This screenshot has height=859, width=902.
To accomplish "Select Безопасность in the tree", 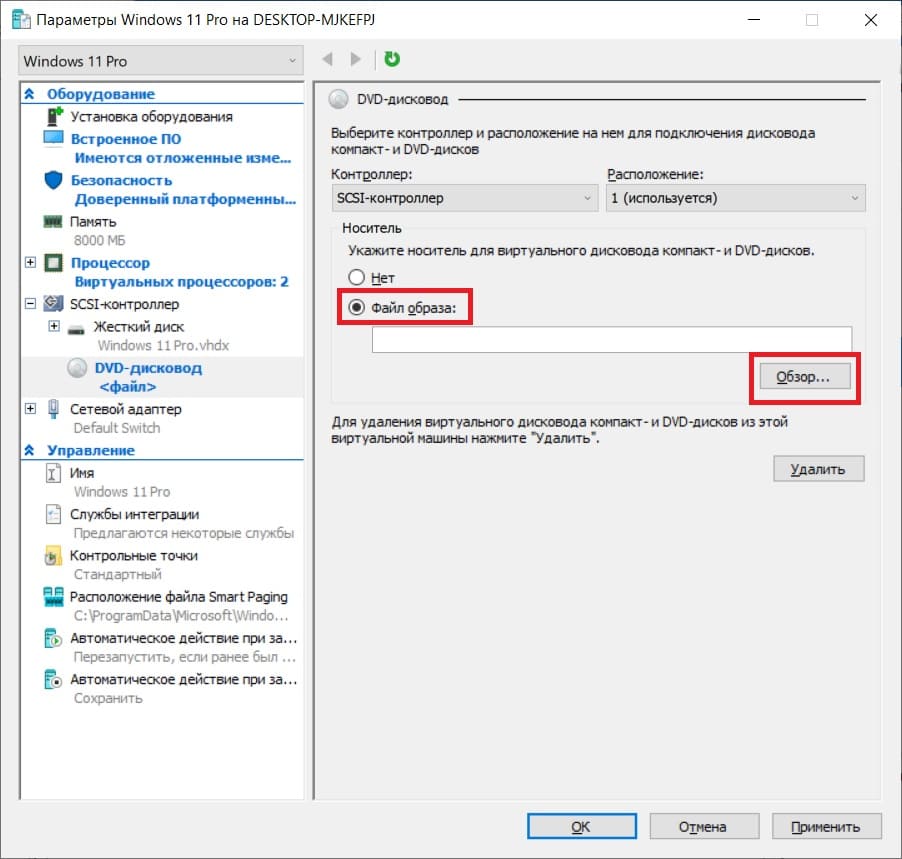I will (121, 180).
